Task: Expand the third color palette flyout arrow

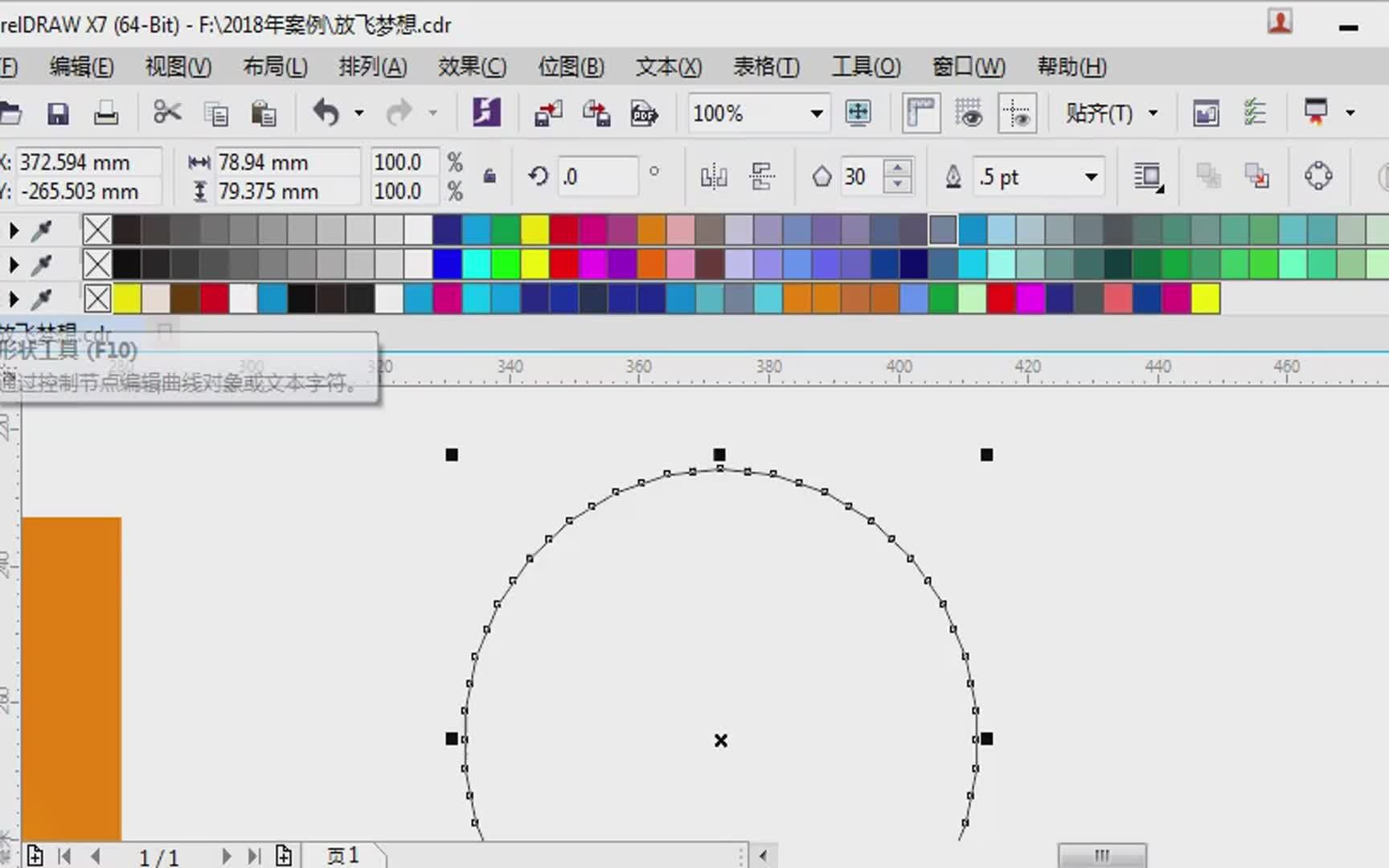Action: click(x=14, y=300)
